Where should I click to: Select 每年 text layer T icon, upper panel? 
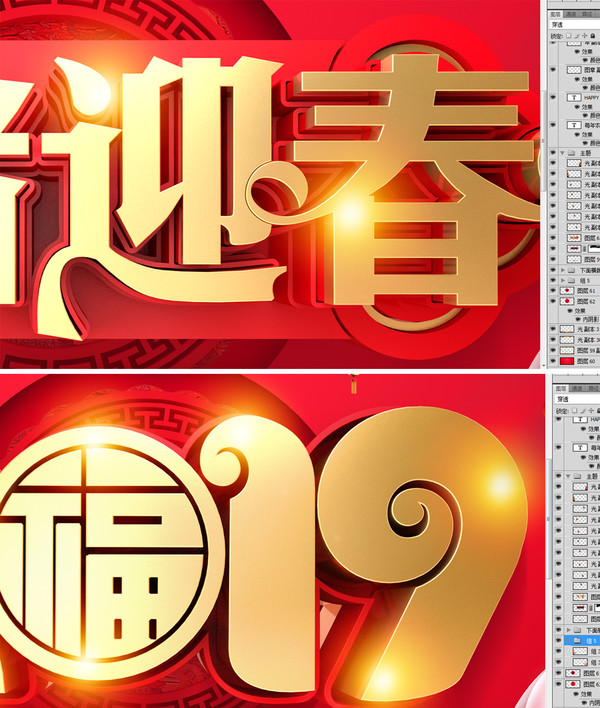[574, 125]
